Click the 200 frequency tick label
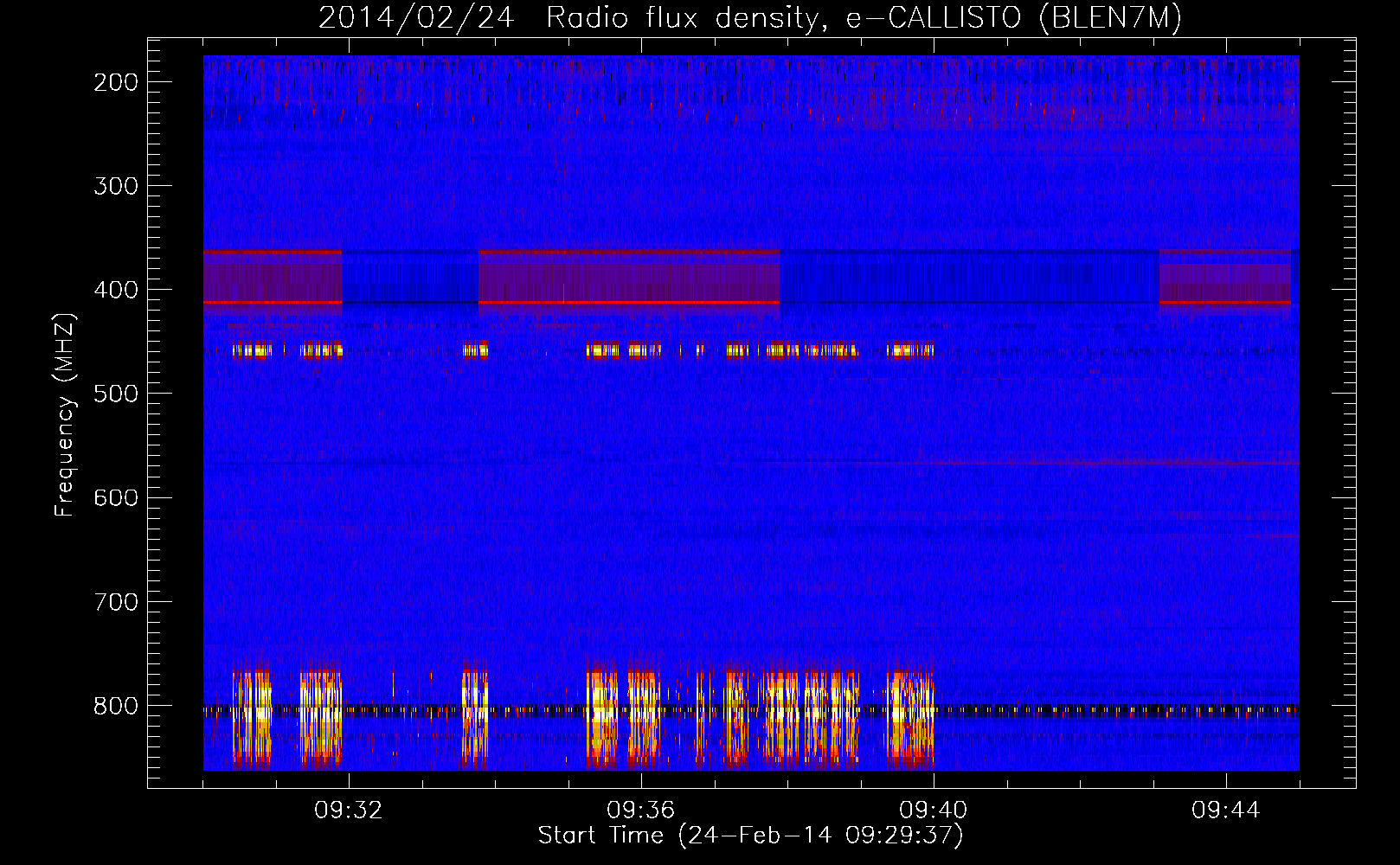Image resolution: width=1400 pixels, height=865 pixels. (116, 82)
